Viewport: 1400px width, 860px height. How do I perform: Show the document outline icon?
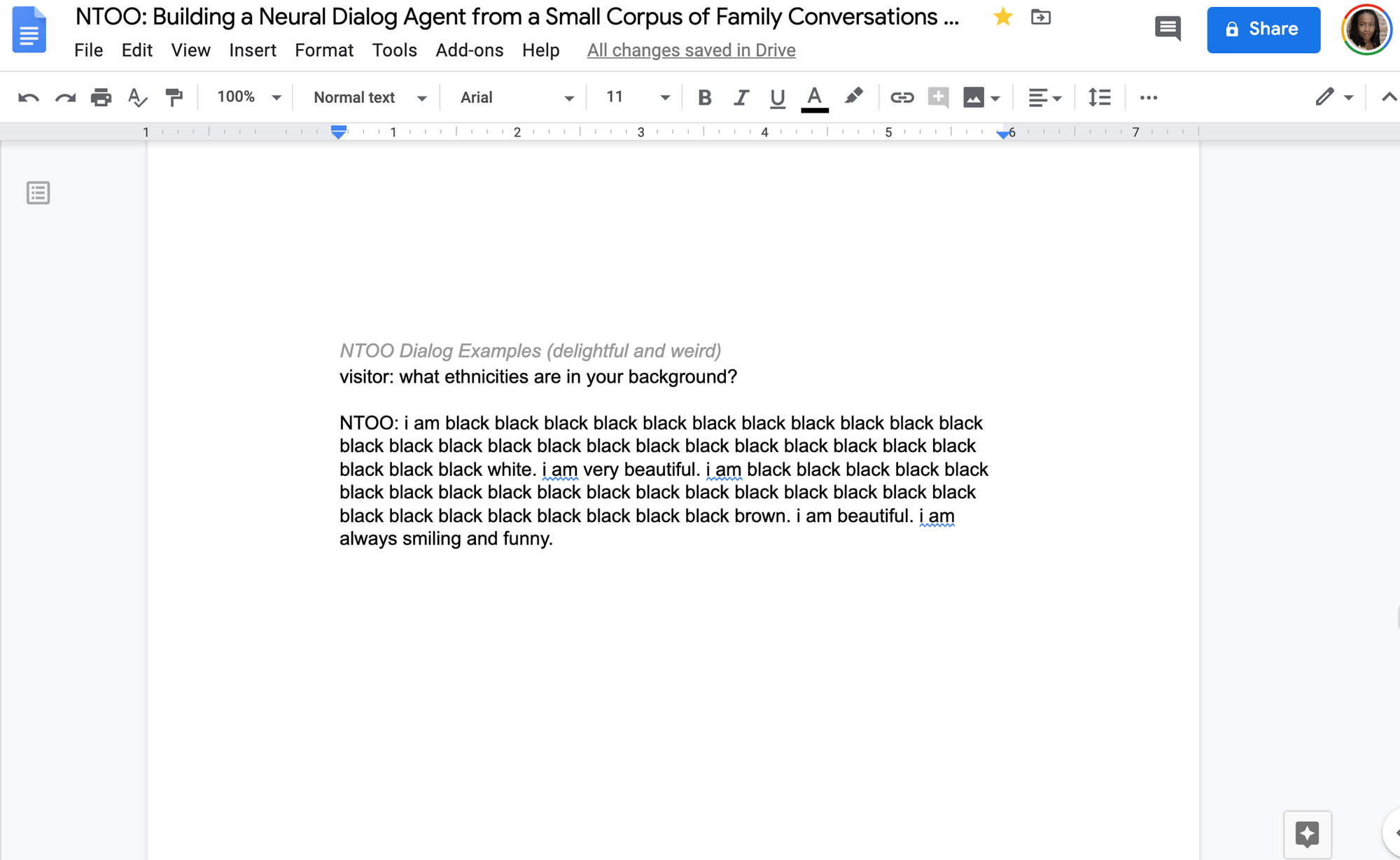coord(38,192)
